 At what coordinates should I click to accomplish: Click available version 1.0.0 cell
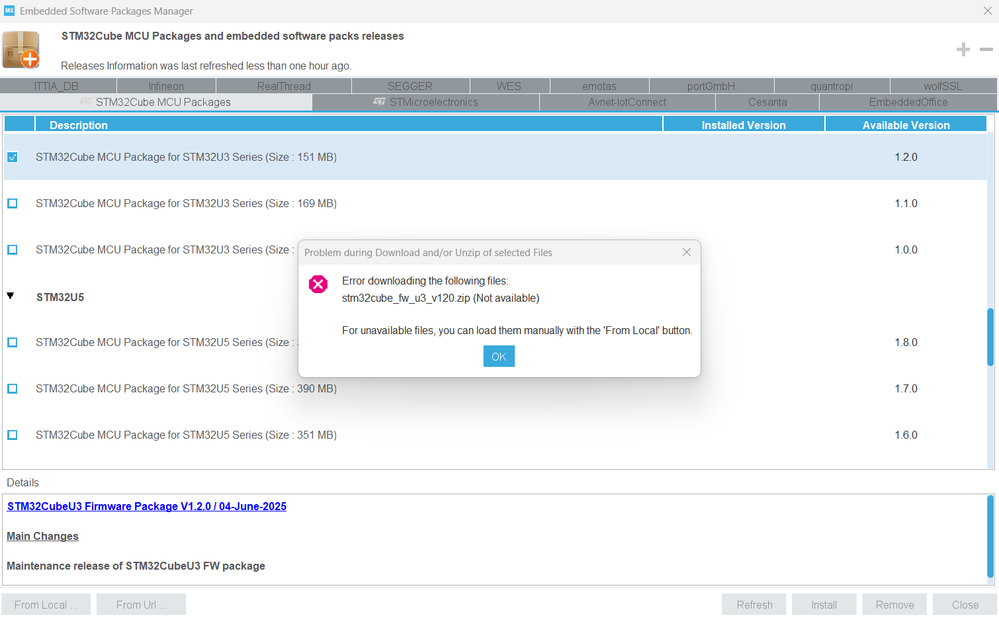[x=906, y=250]
